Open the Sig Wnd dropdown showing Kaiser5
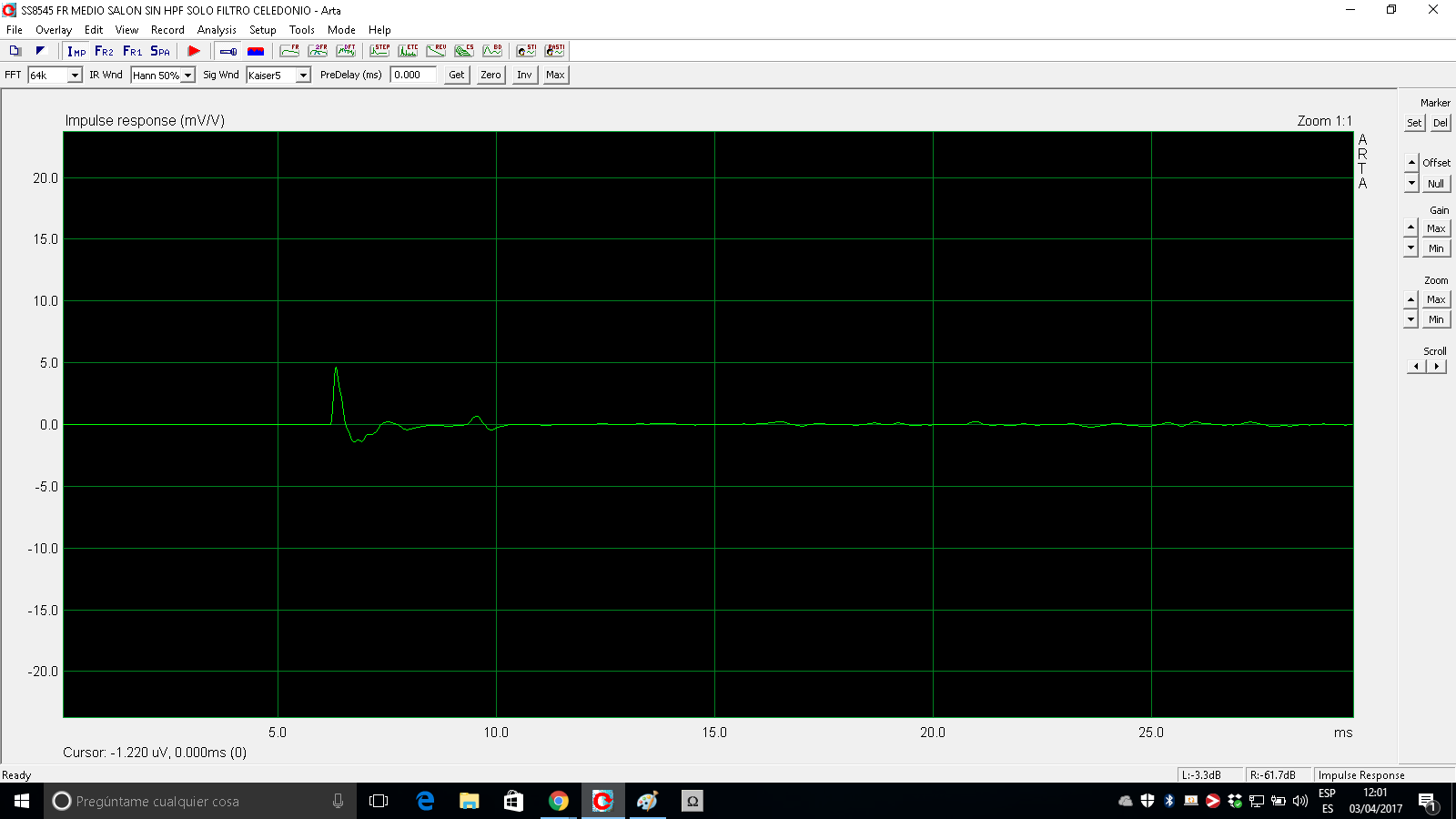Image resolution: width=1456 pixels, height=819 pixels. coord(278,76)
